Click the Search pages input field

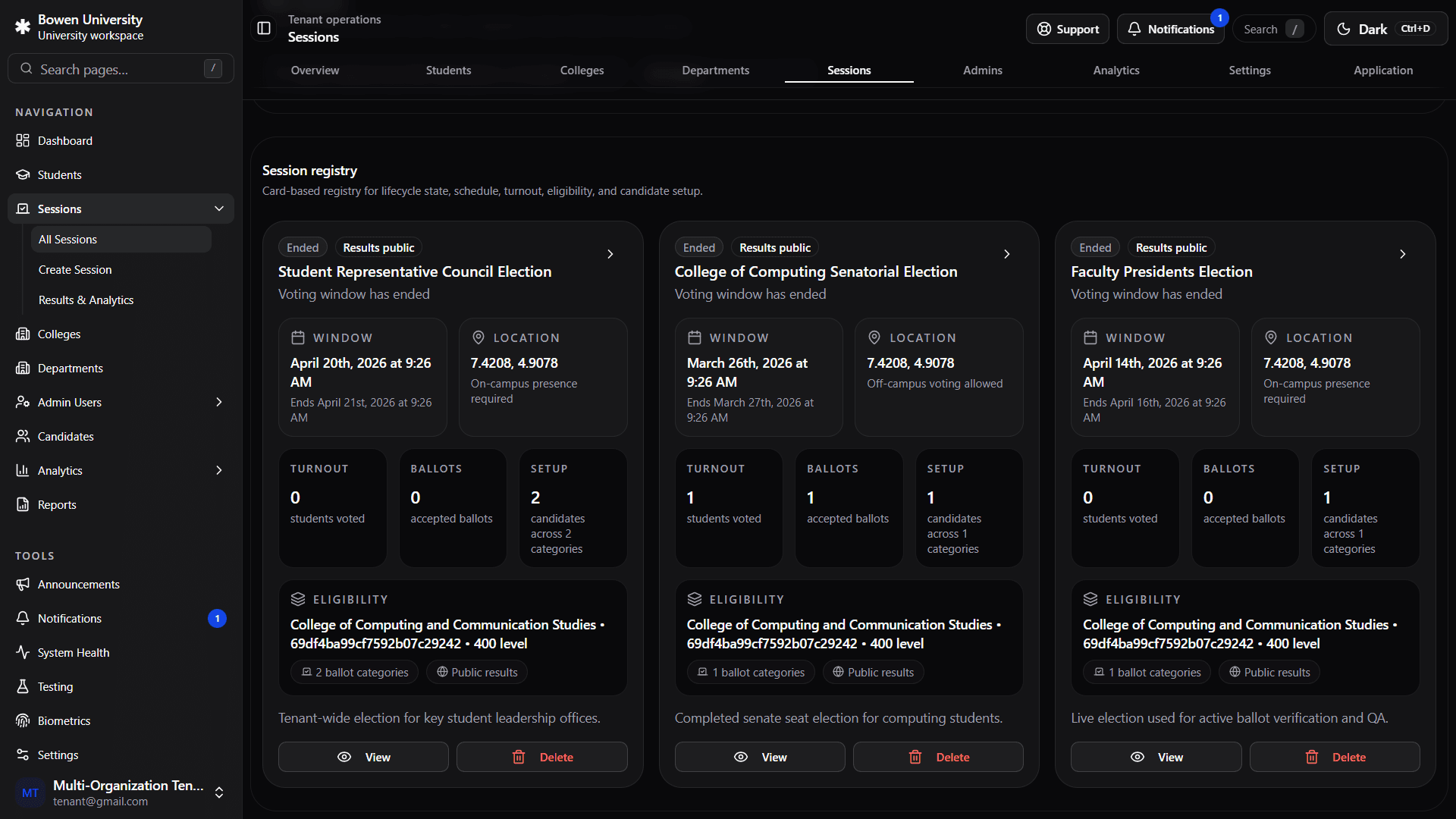[x=121, y=68]
